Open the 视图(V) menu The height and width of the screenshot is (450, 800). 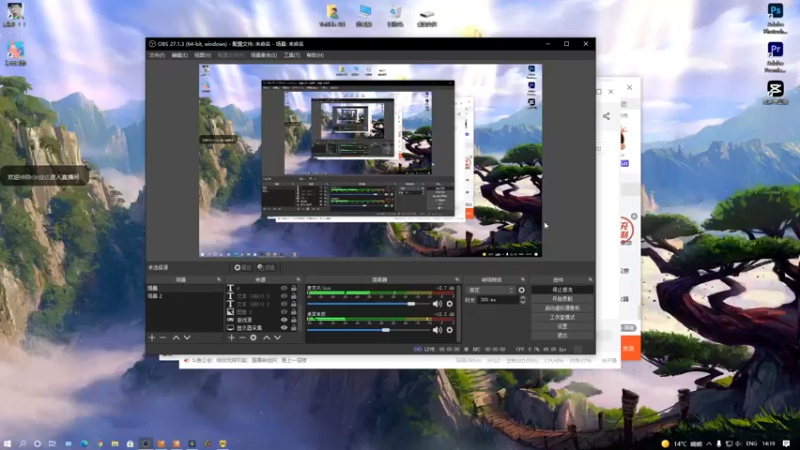pyautogui.click(x=203, y=55)
